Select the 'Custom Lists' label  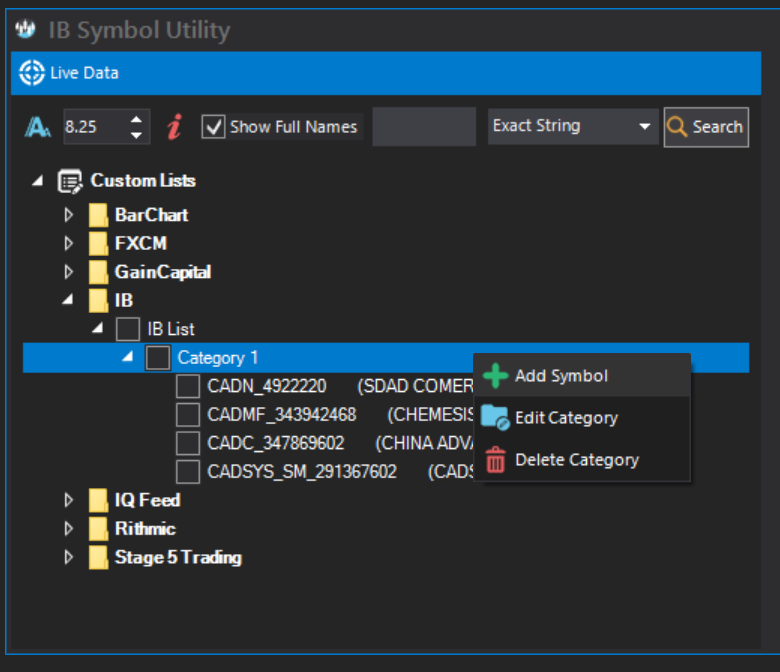tap(143, 181)
